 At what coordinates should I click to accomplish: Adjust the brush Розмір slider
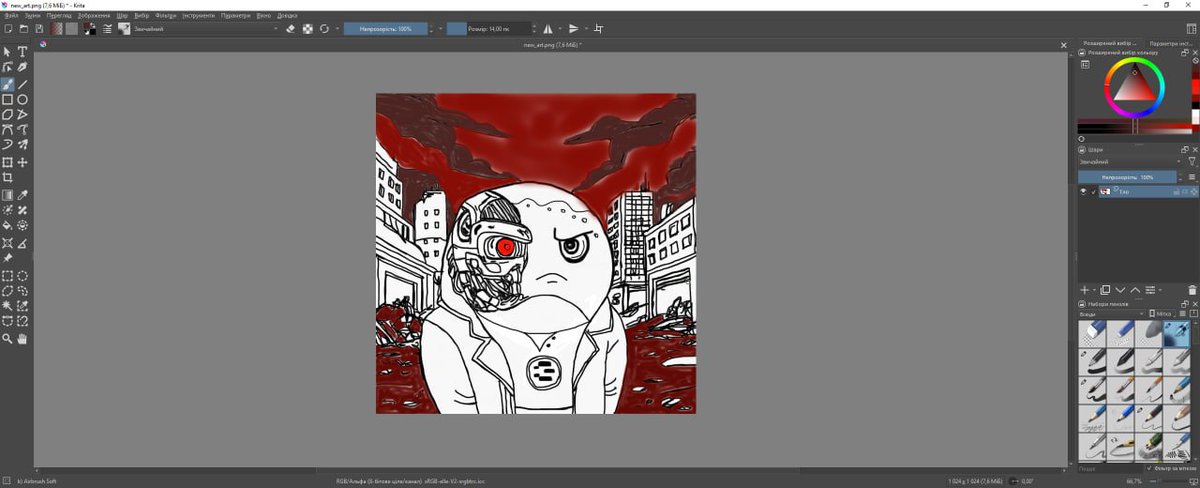(x=489, y=29)
